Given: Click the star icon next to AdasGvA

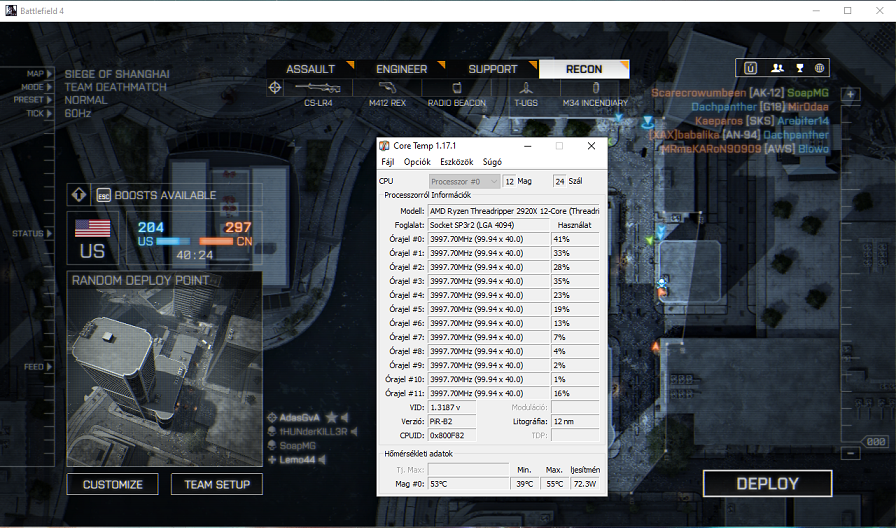Looking at the screenshot, I should [331, 418].
